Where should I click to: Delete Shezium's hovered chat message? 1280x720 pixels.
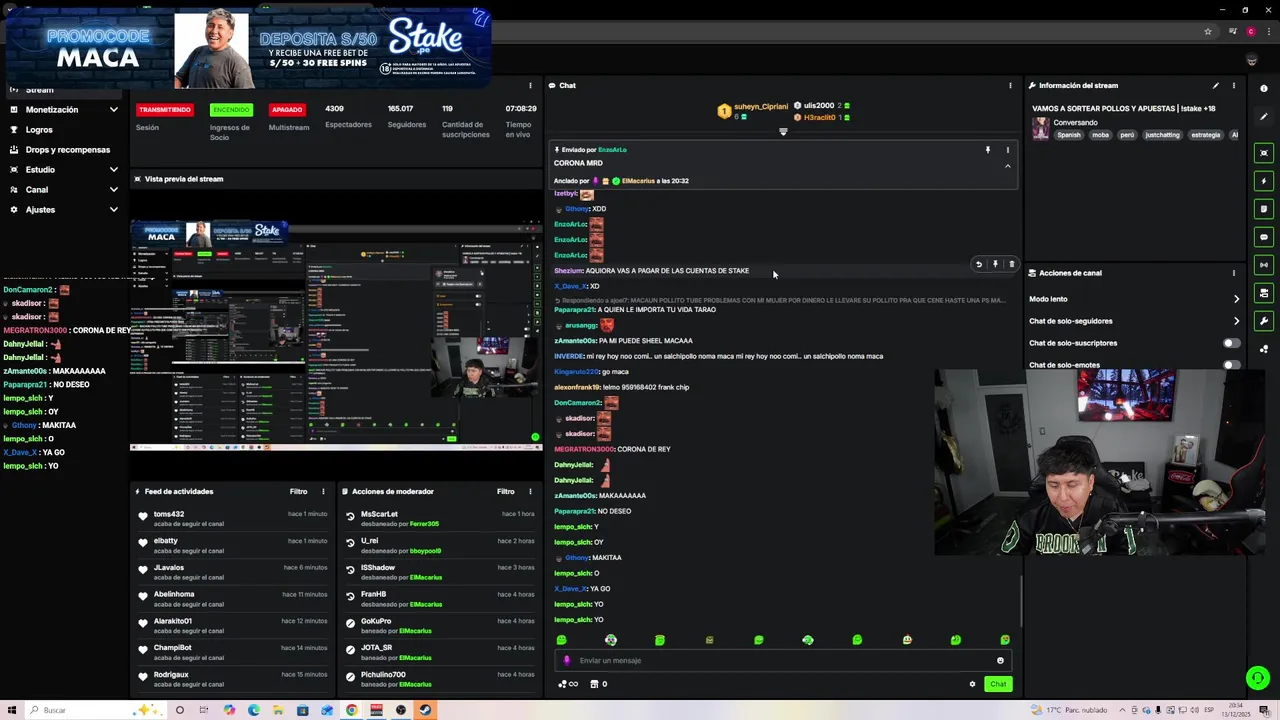(x=1011, y=265)
